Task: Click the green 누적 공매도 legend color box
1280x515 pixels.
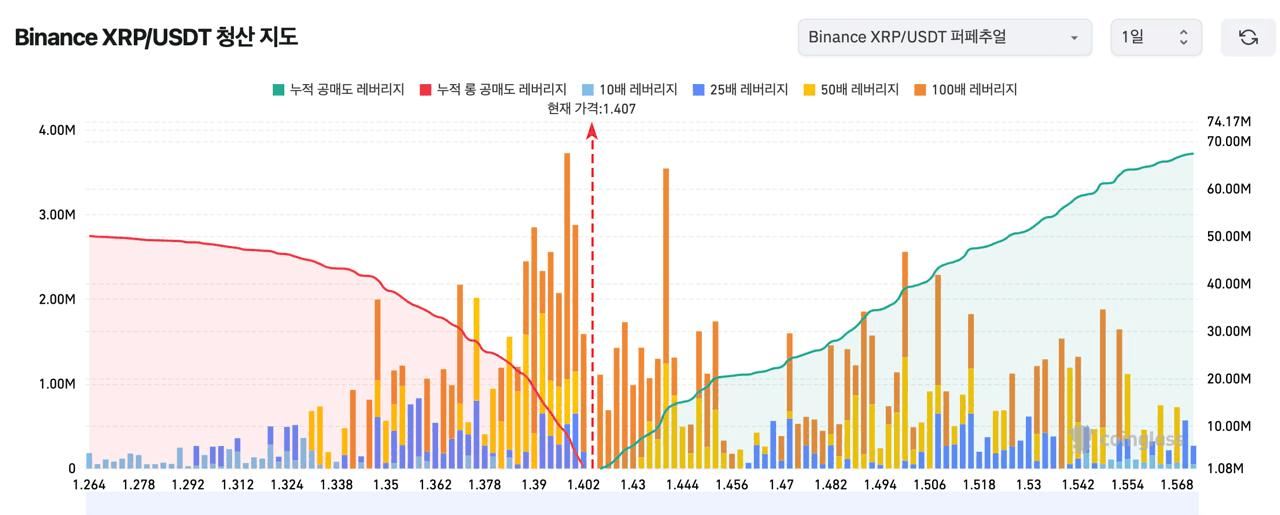Action: (278, 89)
